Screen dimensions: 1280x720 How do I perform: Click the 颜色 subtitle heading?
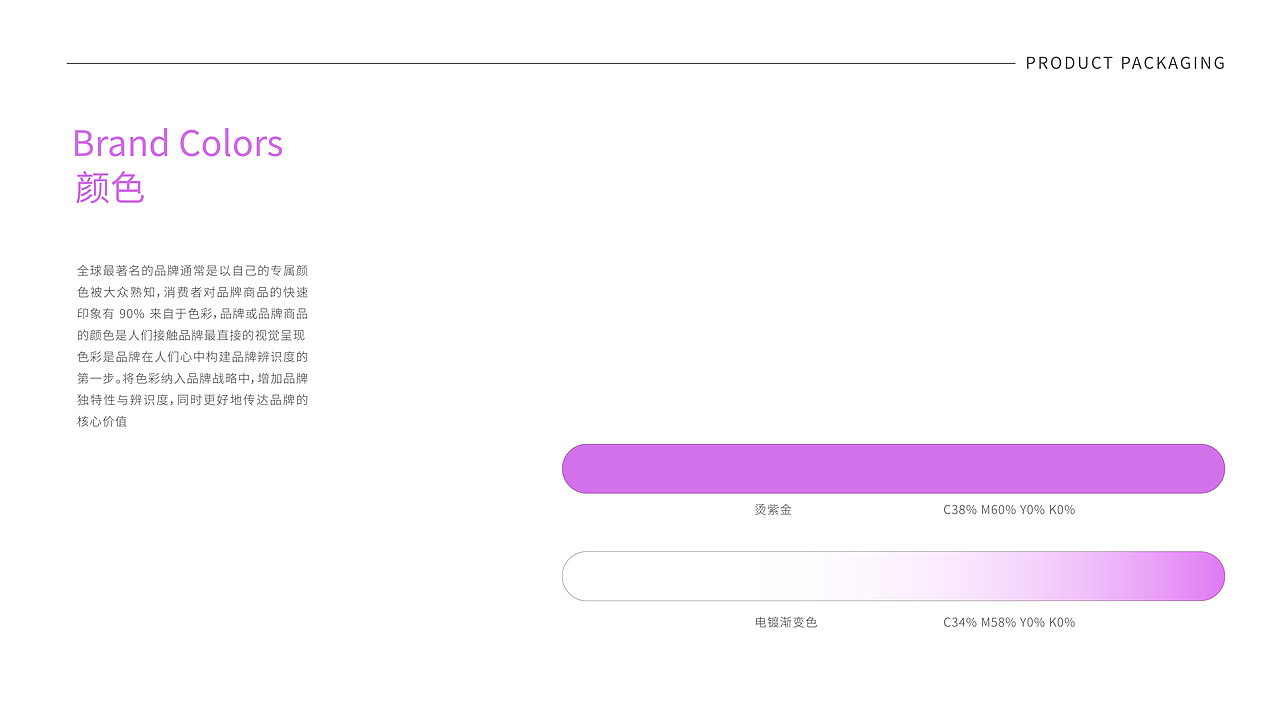110,188
